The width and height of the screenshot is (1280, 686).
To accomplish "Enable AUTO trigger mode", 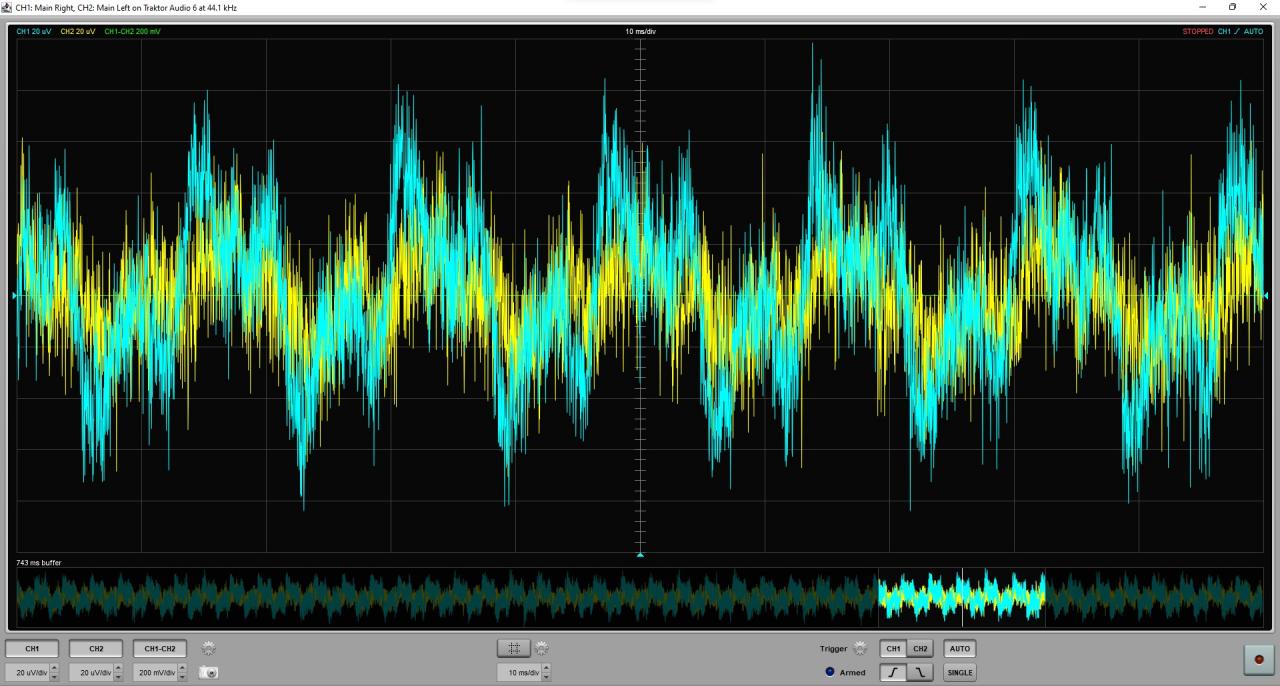I will point(959,649).
